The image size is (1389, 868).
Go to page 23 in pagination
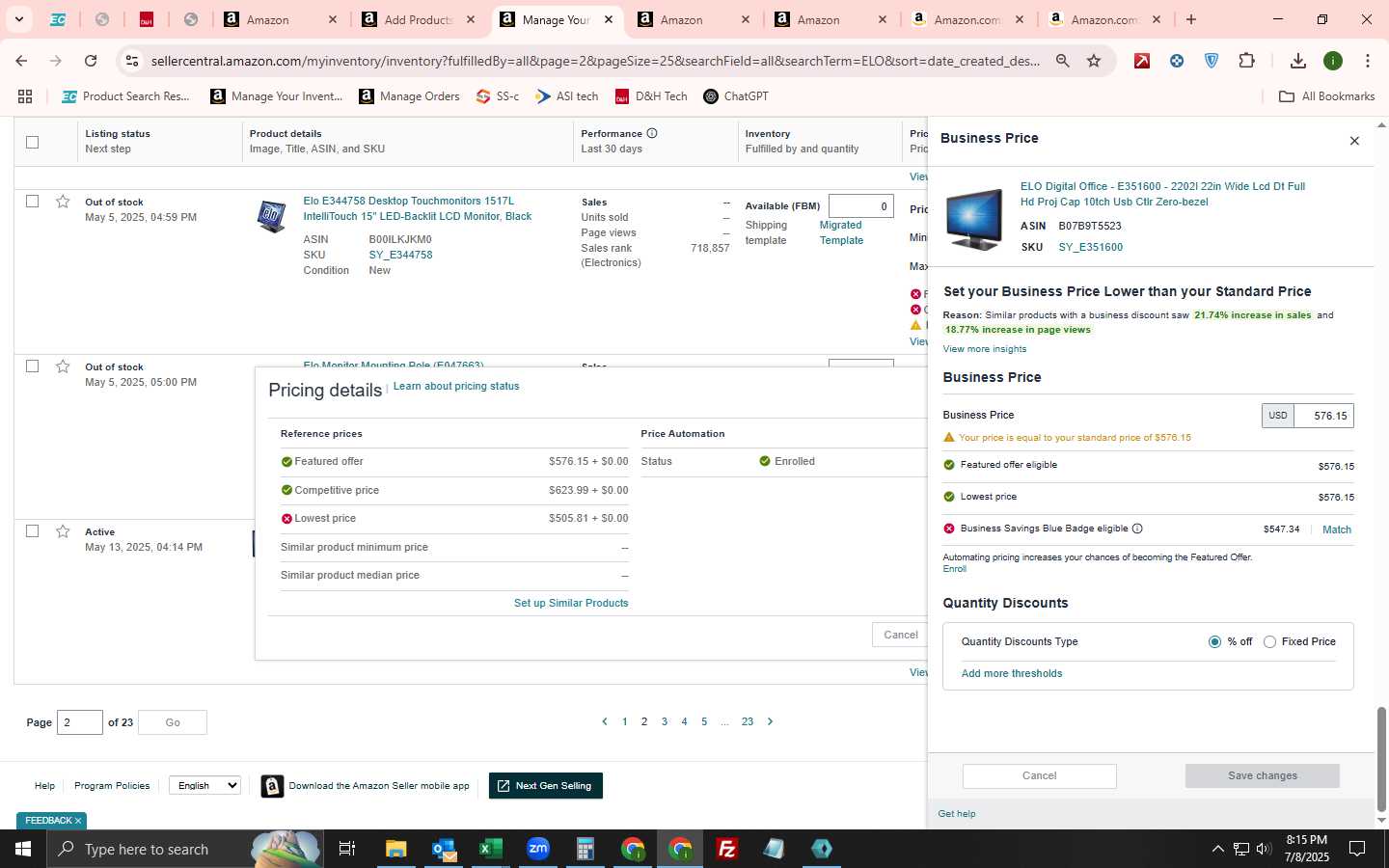748,721
